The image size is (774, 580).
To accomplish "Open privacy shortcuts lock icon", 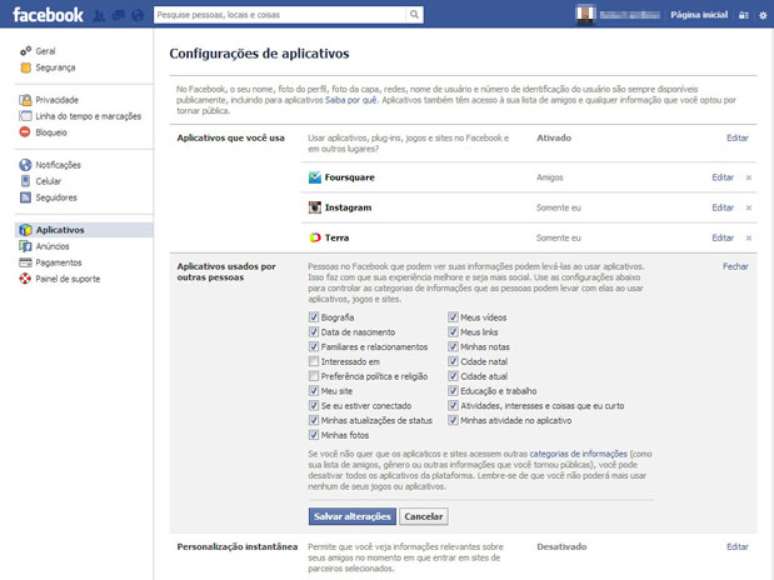I will point(743,15).
